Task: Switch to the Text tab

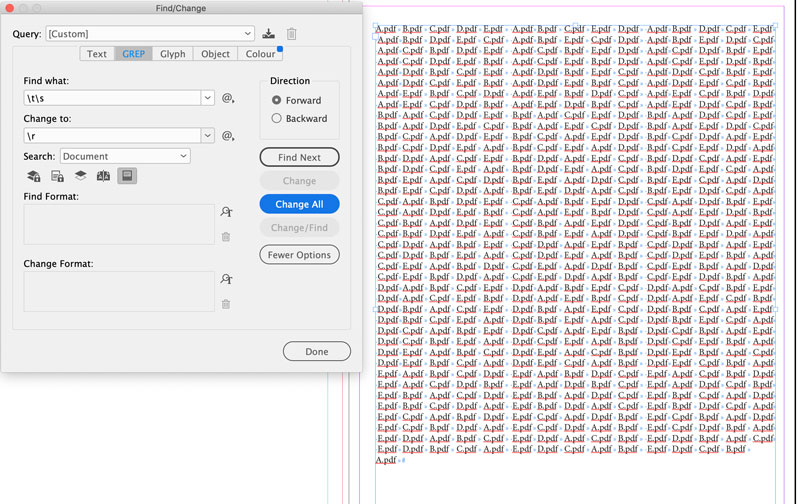Action: click(x=97, y=54)
